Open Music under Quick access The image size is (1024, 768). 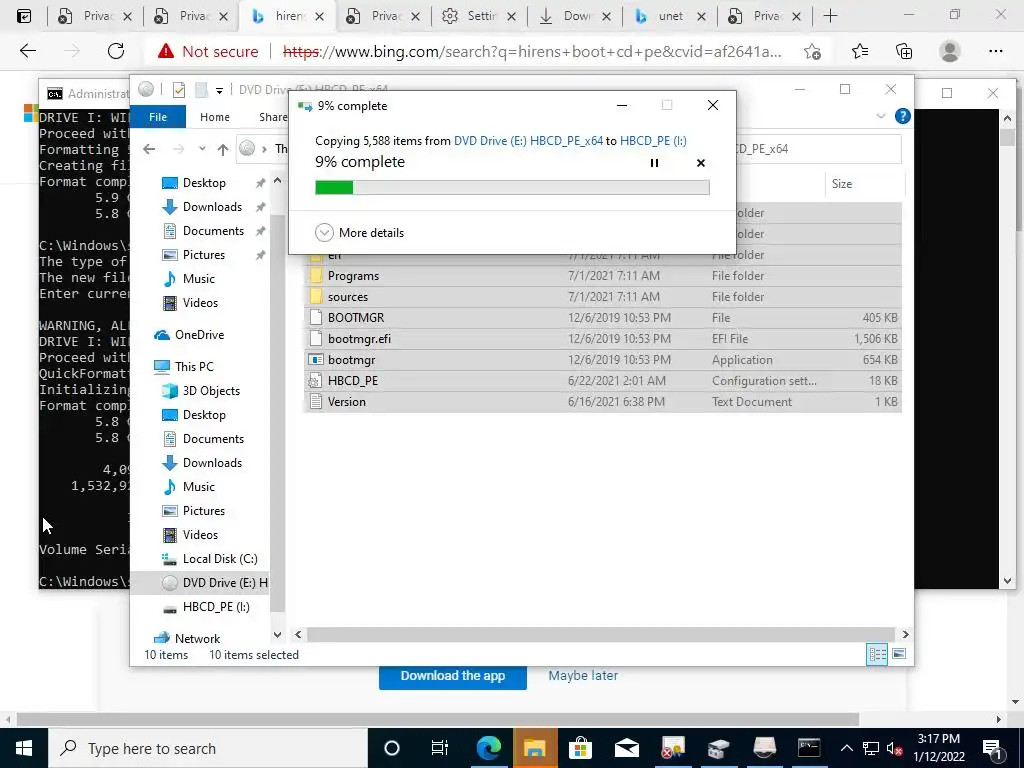click(199, 279)
